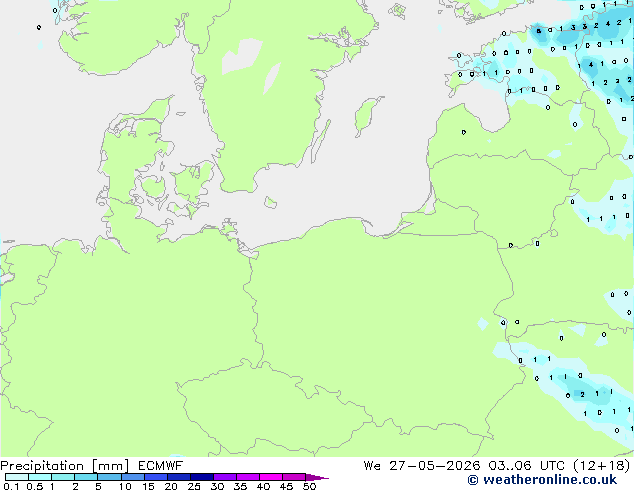
Task: Click the legend label '20'
Action: point(171,486)
